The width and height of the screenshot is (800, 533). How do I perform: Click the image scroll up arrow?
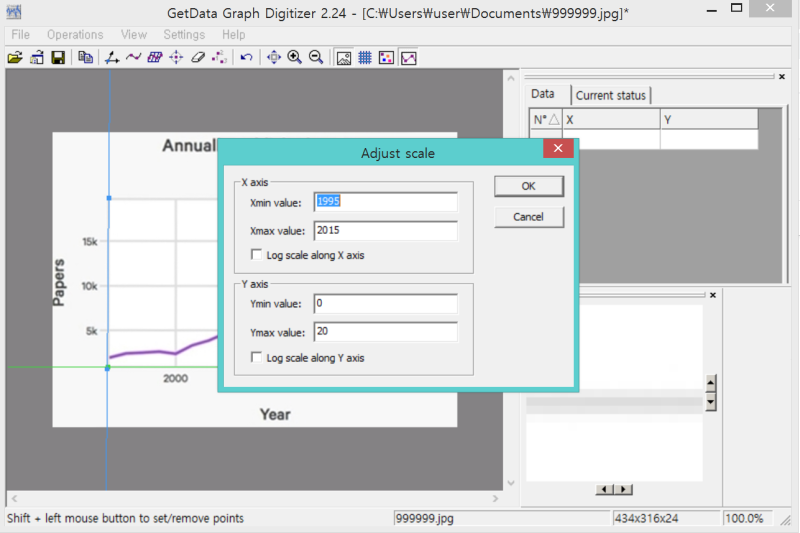pos(511,78)
